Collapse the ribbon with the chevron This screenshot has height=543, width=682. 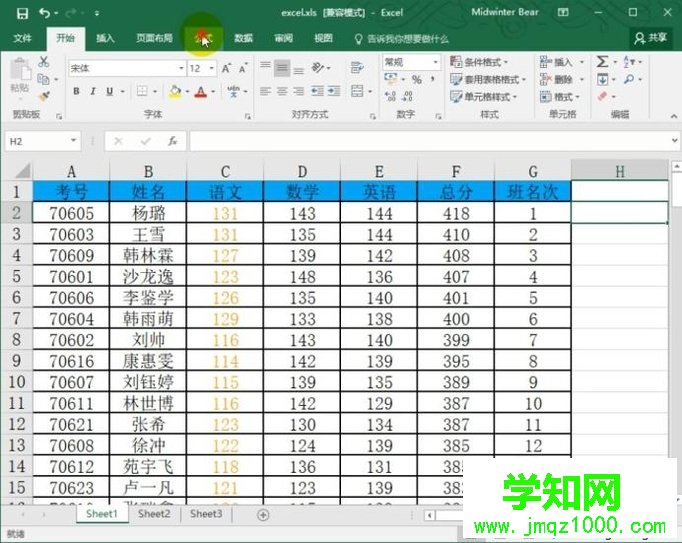pyautogui.click(x=673, y=116)
